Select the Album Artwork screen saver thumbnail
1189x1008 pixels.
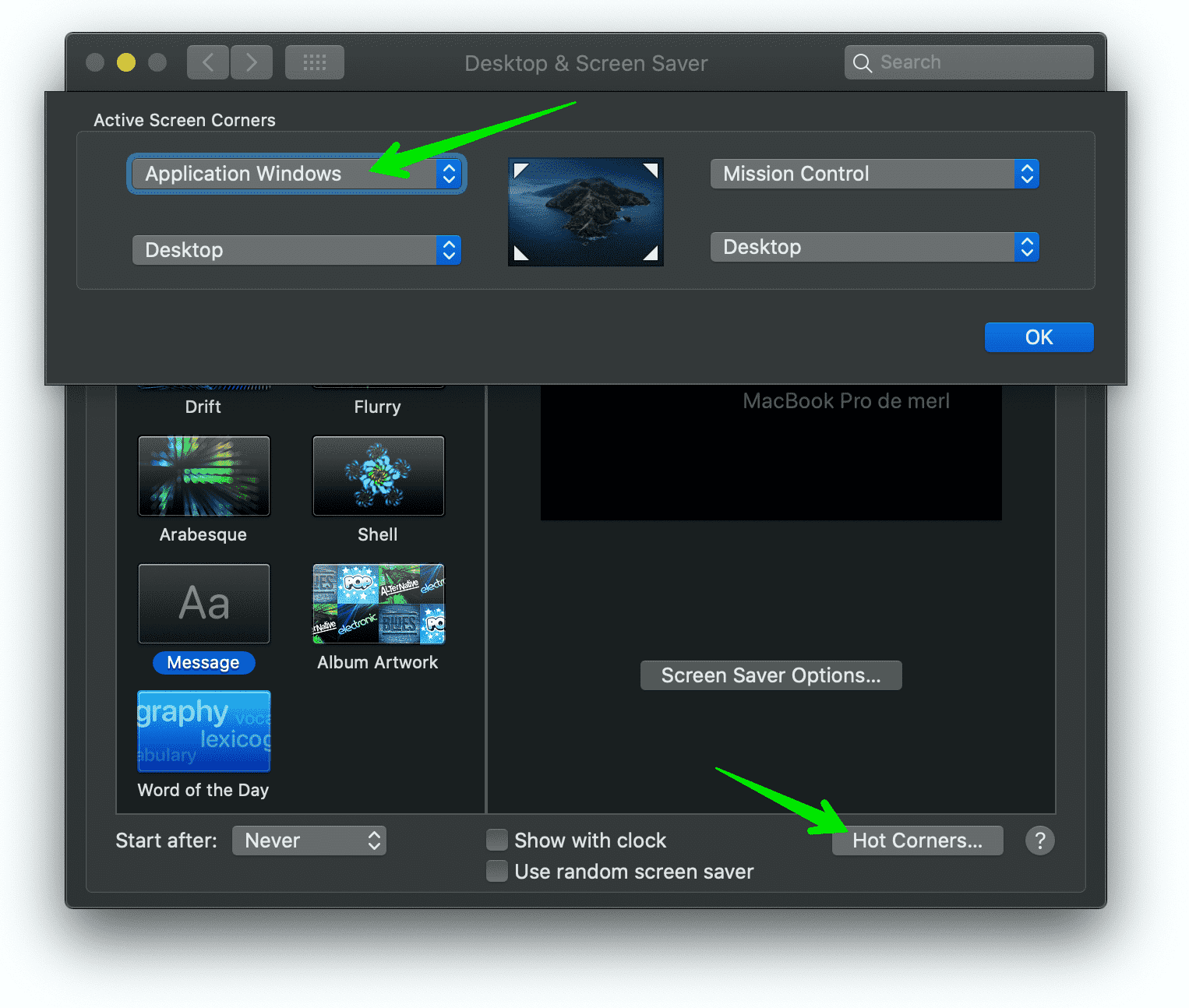(x=379, y=604)
